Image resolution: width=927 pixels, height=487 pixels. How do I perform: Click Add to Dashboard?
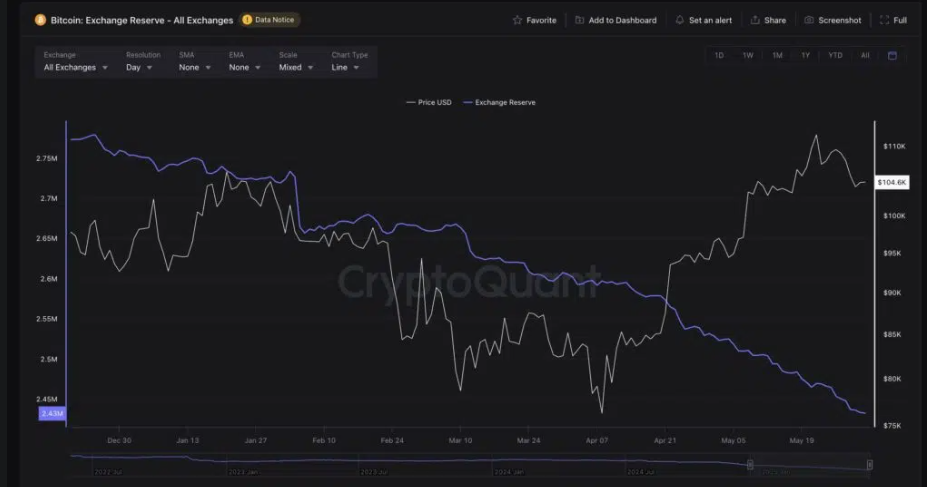click(x=615, y=20)
